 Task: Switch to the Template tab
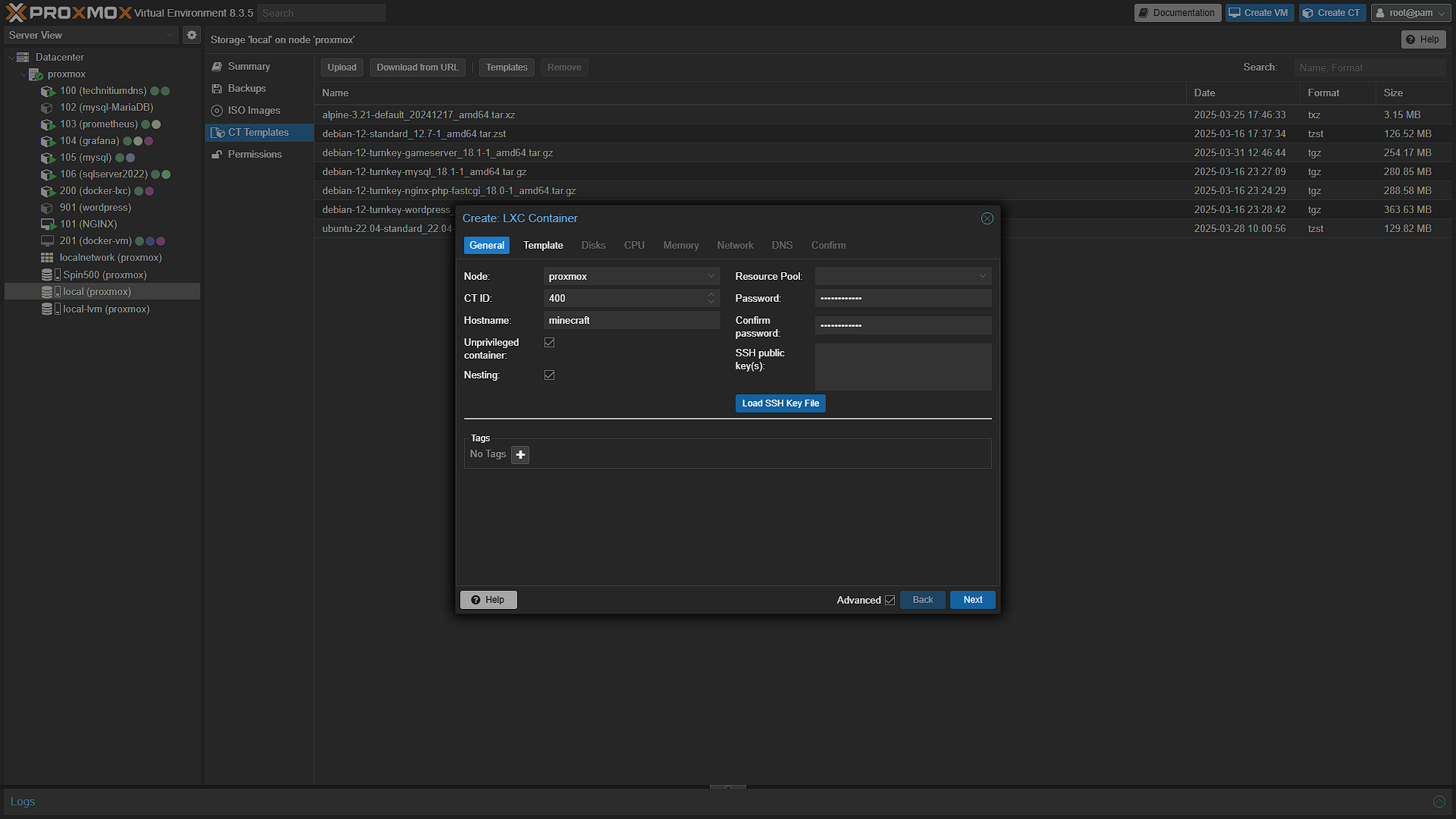543,246
